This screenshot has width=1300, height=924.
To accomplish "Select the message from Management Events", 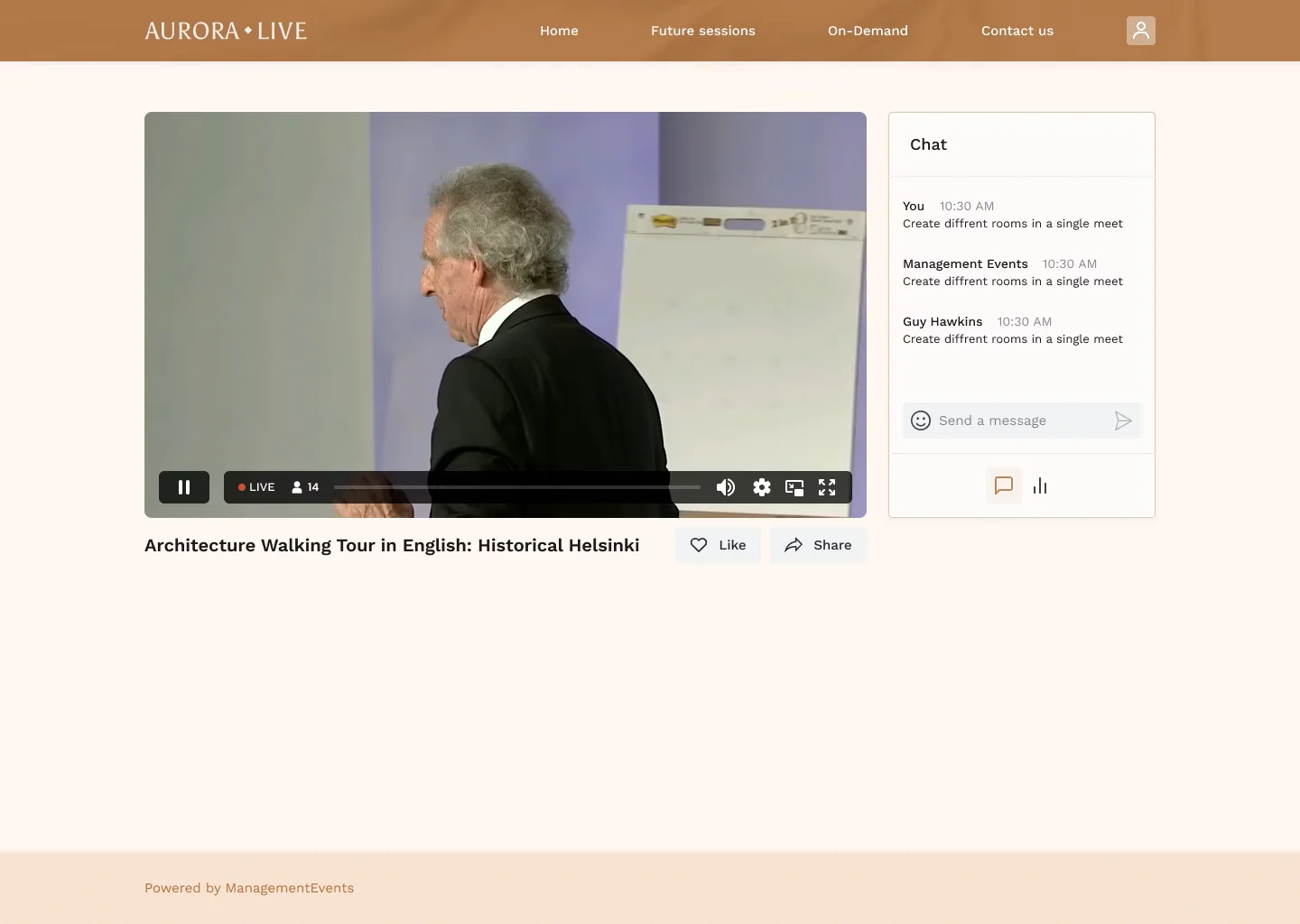I will point(1013,273).
